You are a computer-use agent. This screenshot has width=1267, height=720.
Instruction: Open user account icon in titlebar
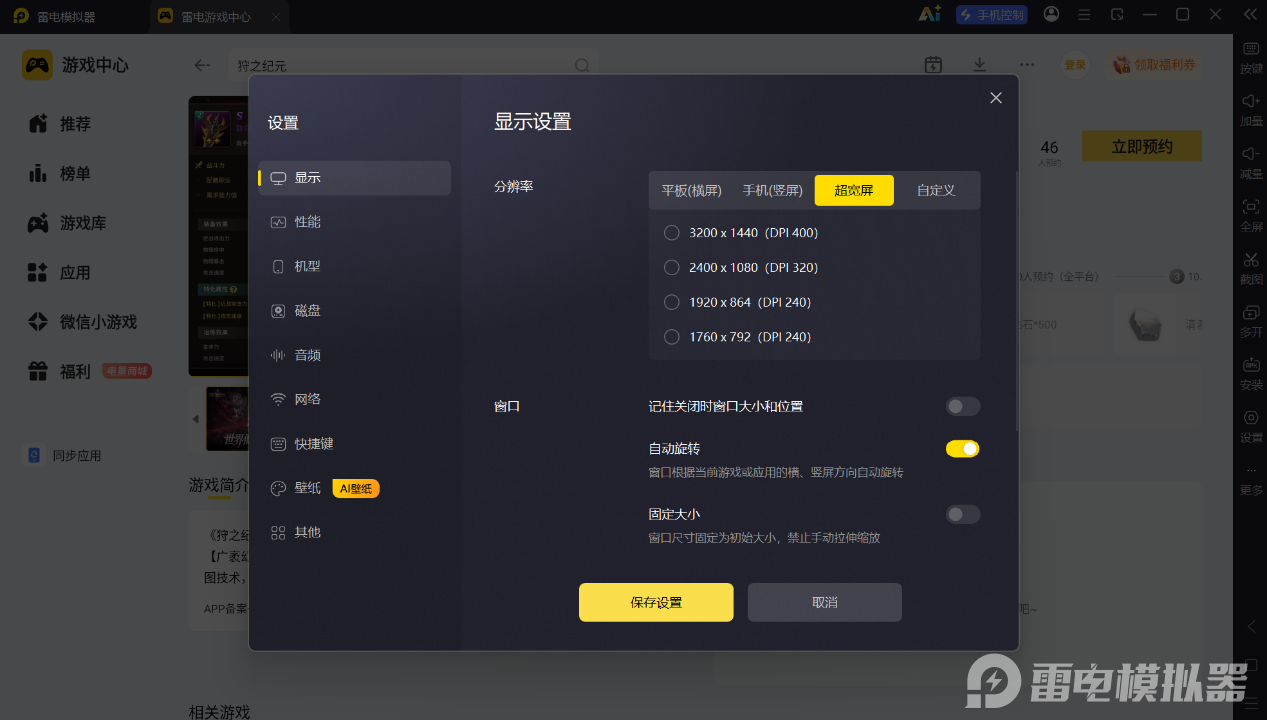[x=1051, y=14]
